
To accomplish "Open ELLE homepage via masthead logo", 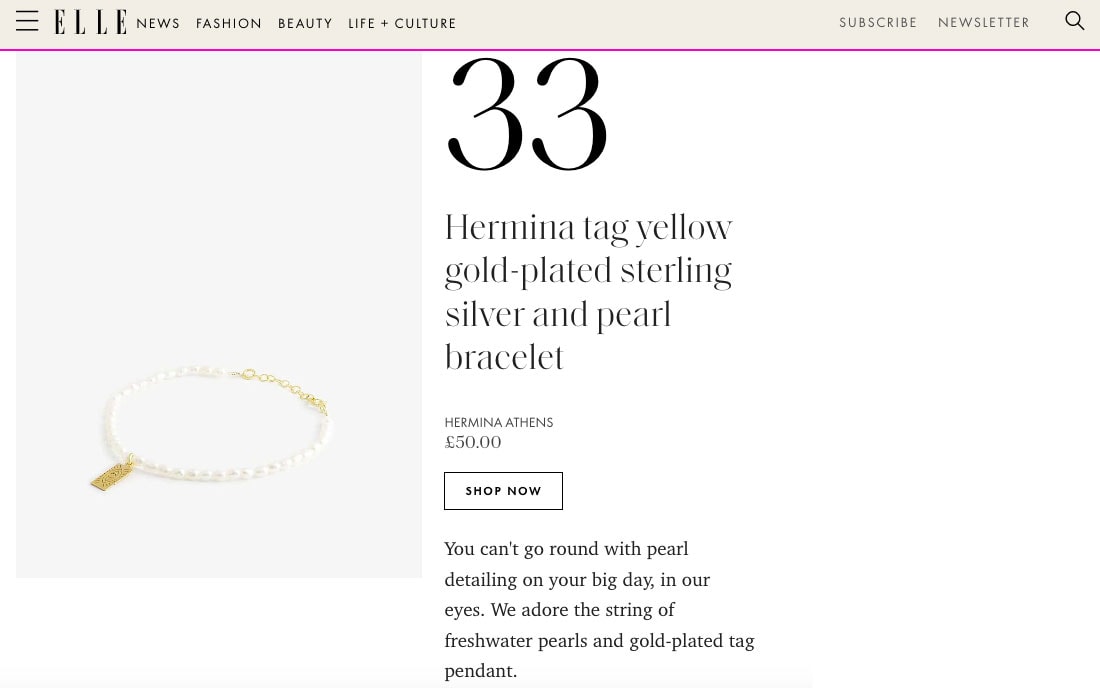I will coord(90,21).
